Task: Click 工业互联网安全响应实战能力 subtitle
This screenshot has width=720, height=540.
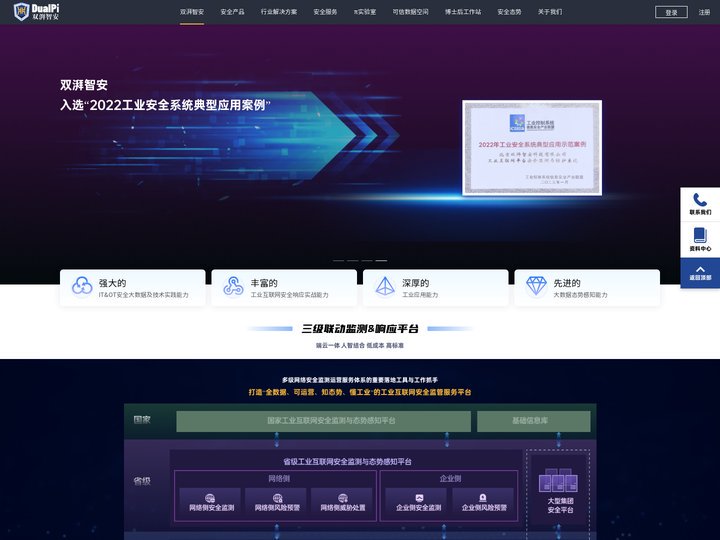Action: 289,295
